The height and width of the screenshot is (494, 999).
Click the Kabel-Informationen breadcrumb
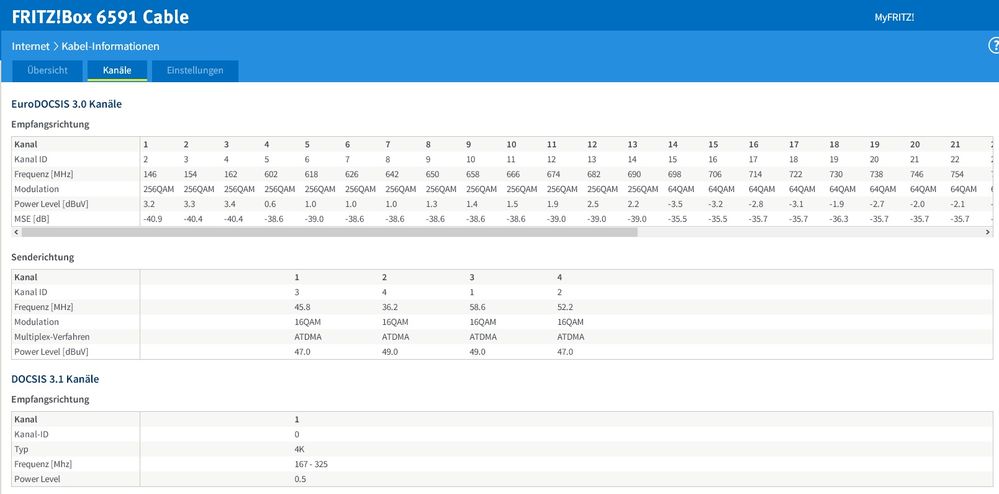pos(110,47)
